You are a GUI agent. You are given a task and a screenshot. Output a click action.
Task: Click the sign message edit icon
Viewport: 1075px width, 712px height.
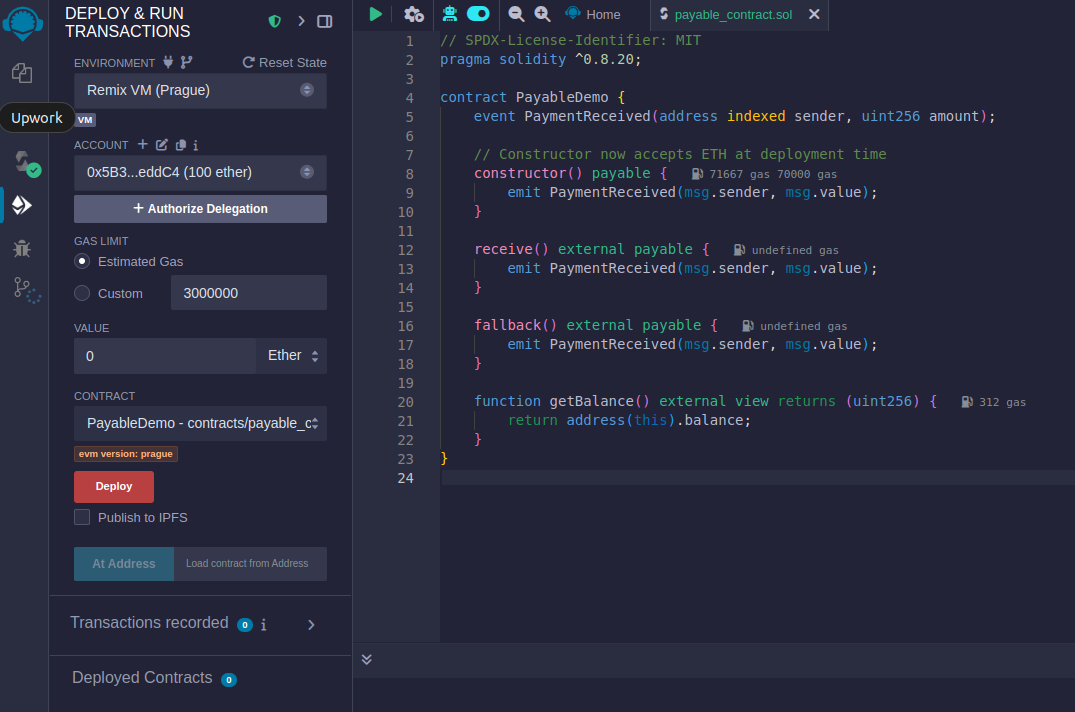[162, 145]
